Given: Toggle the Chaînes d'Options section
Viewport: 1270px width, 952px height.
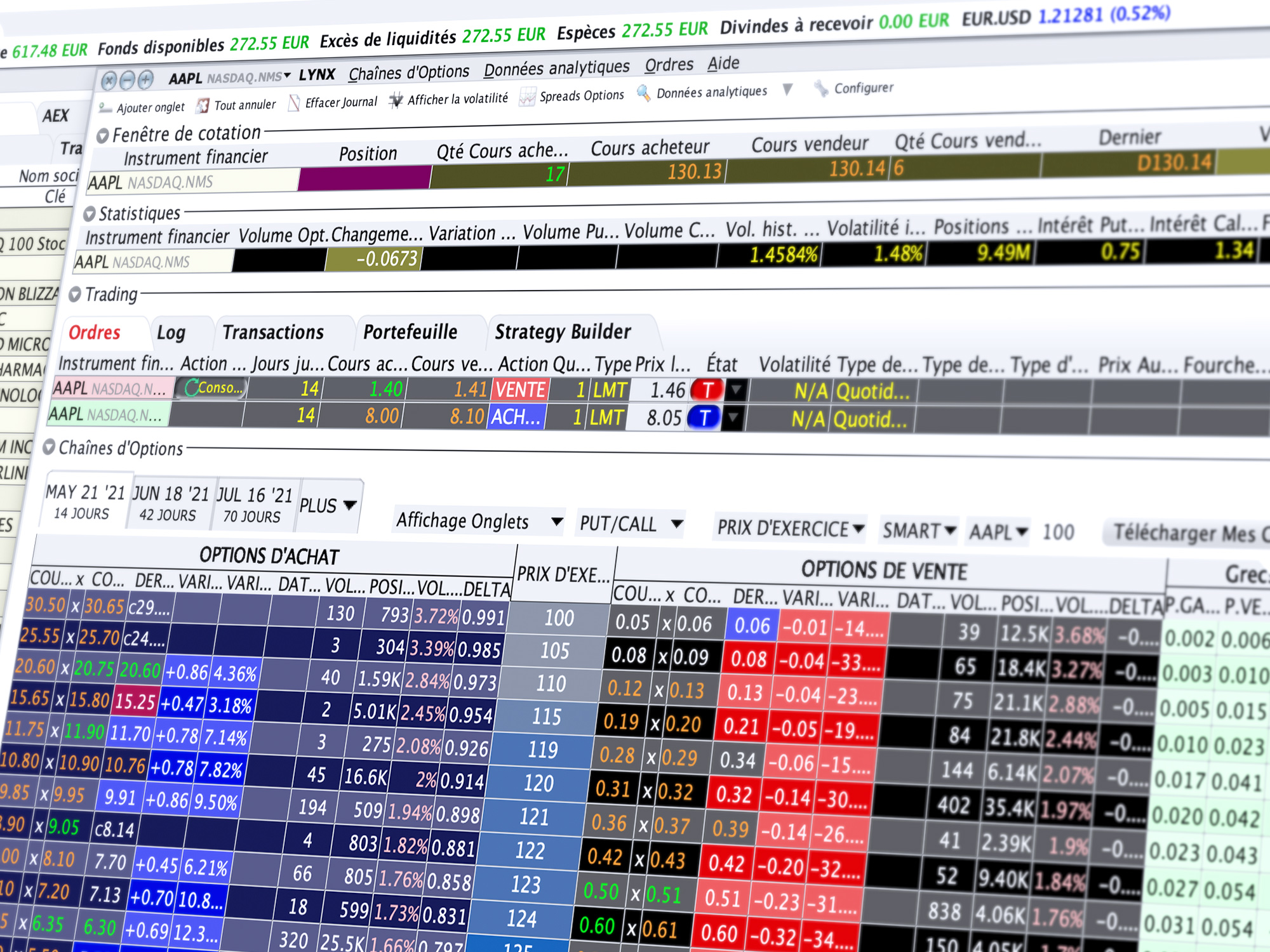Looking at the screenshot, I should point(49,447).
